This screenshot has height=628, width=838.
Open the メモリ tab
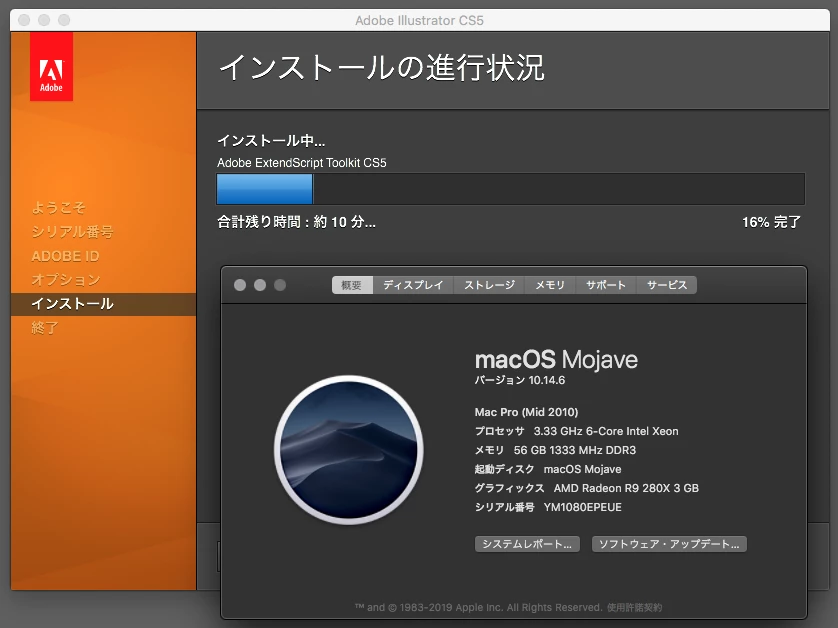550,285
